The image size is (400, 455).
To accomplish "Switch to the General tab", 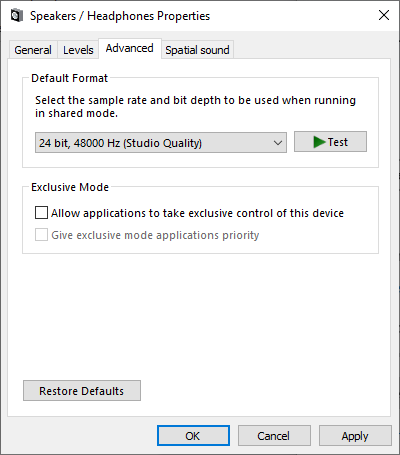I will (33, 50).
